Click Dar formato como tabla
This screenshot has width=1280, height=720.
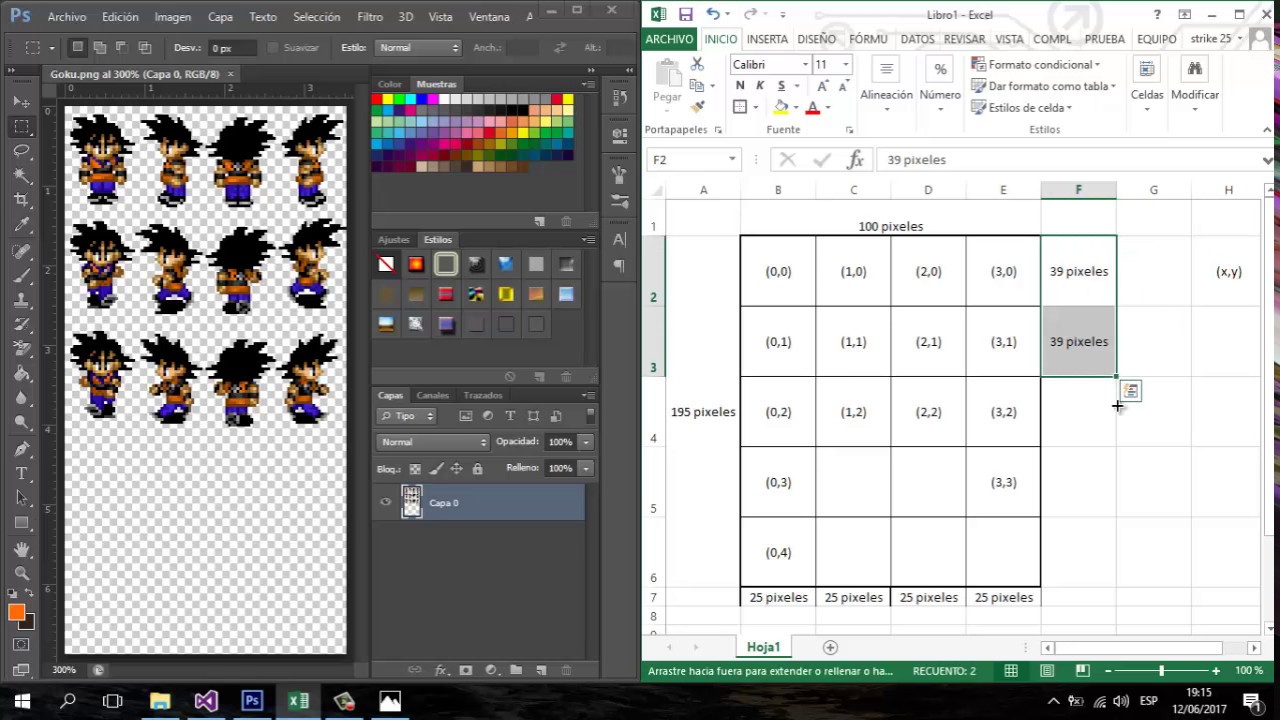[1044, 86]
